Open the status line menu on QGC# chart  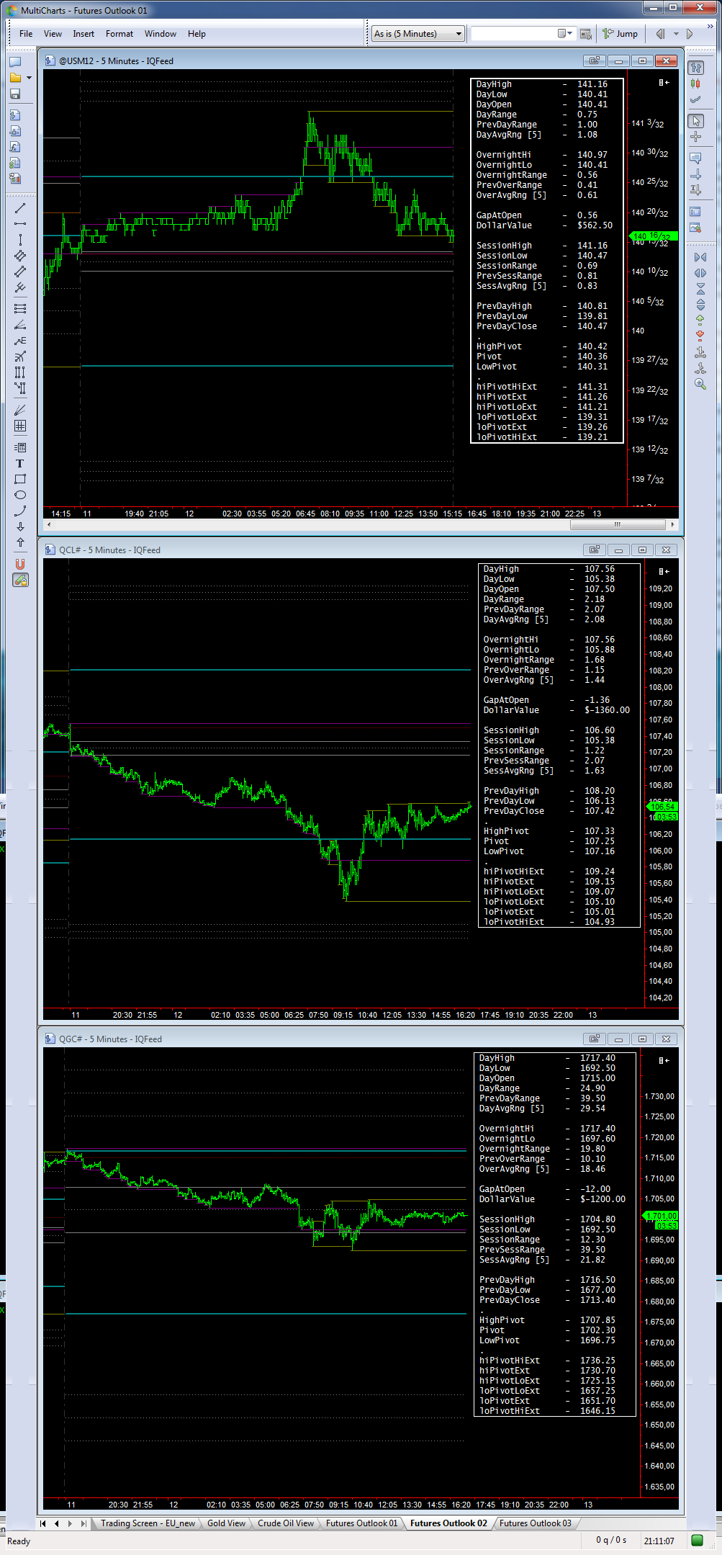[x=664, y=1060]
